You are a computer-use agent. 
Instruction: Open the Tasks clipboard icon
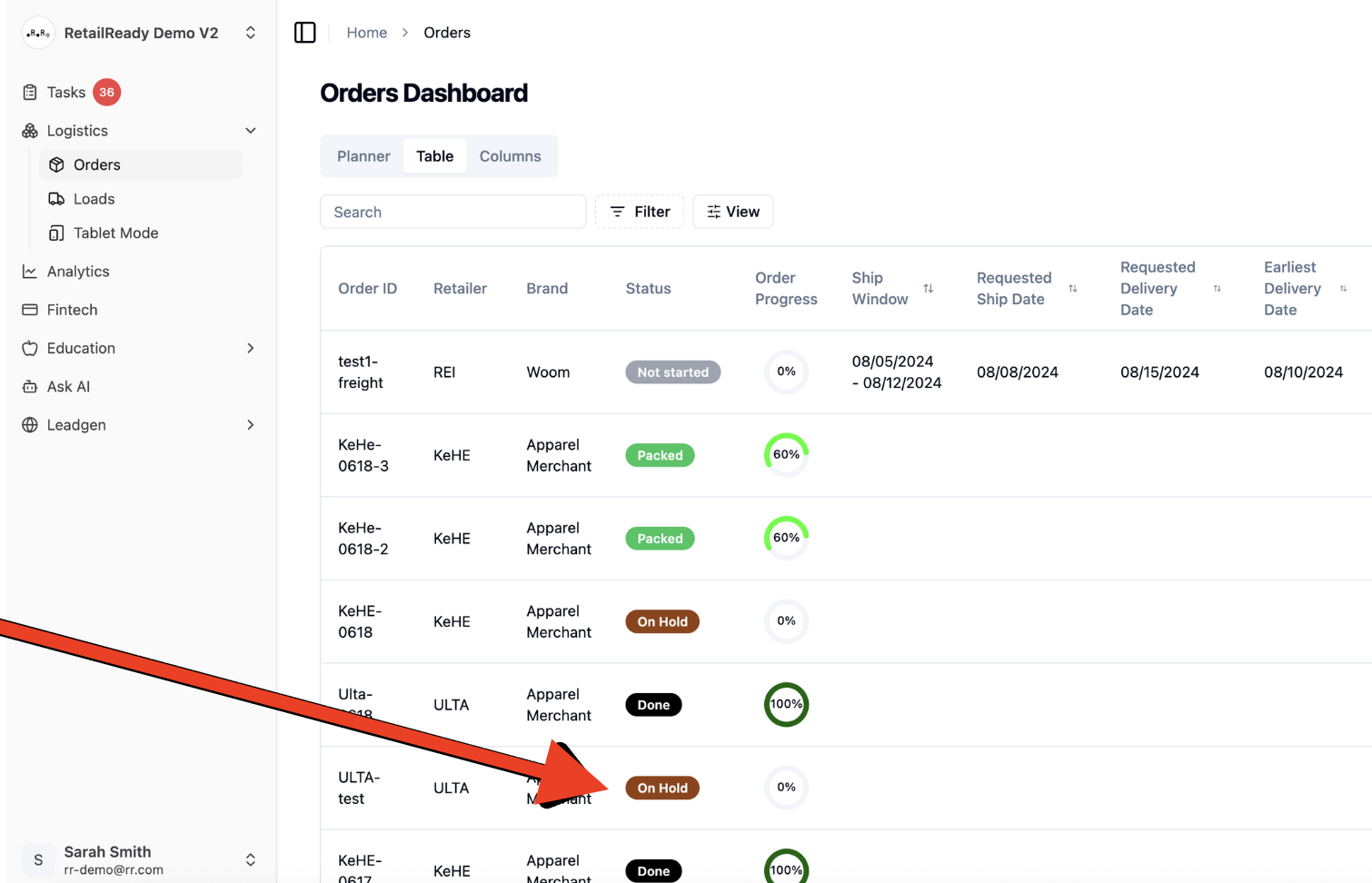[30, 93]
